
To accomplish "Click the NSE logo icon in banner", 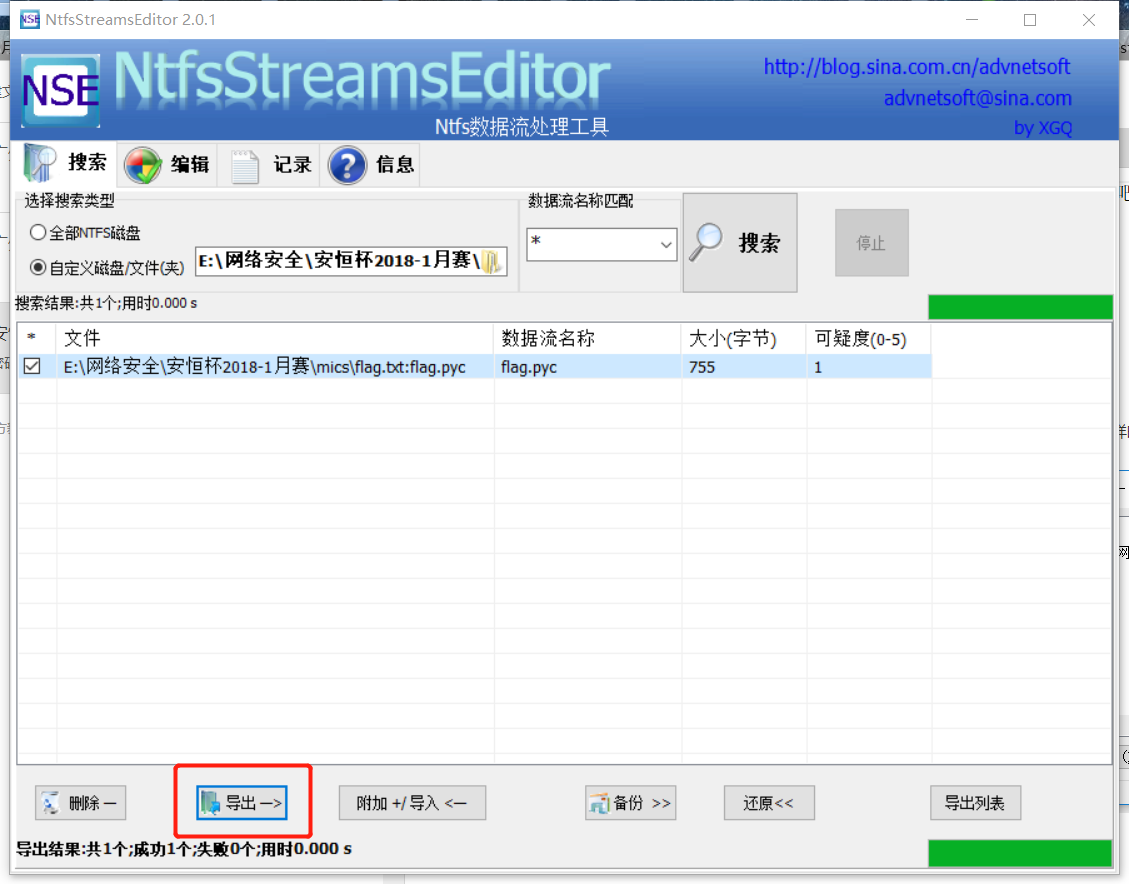I will [60, 91].
